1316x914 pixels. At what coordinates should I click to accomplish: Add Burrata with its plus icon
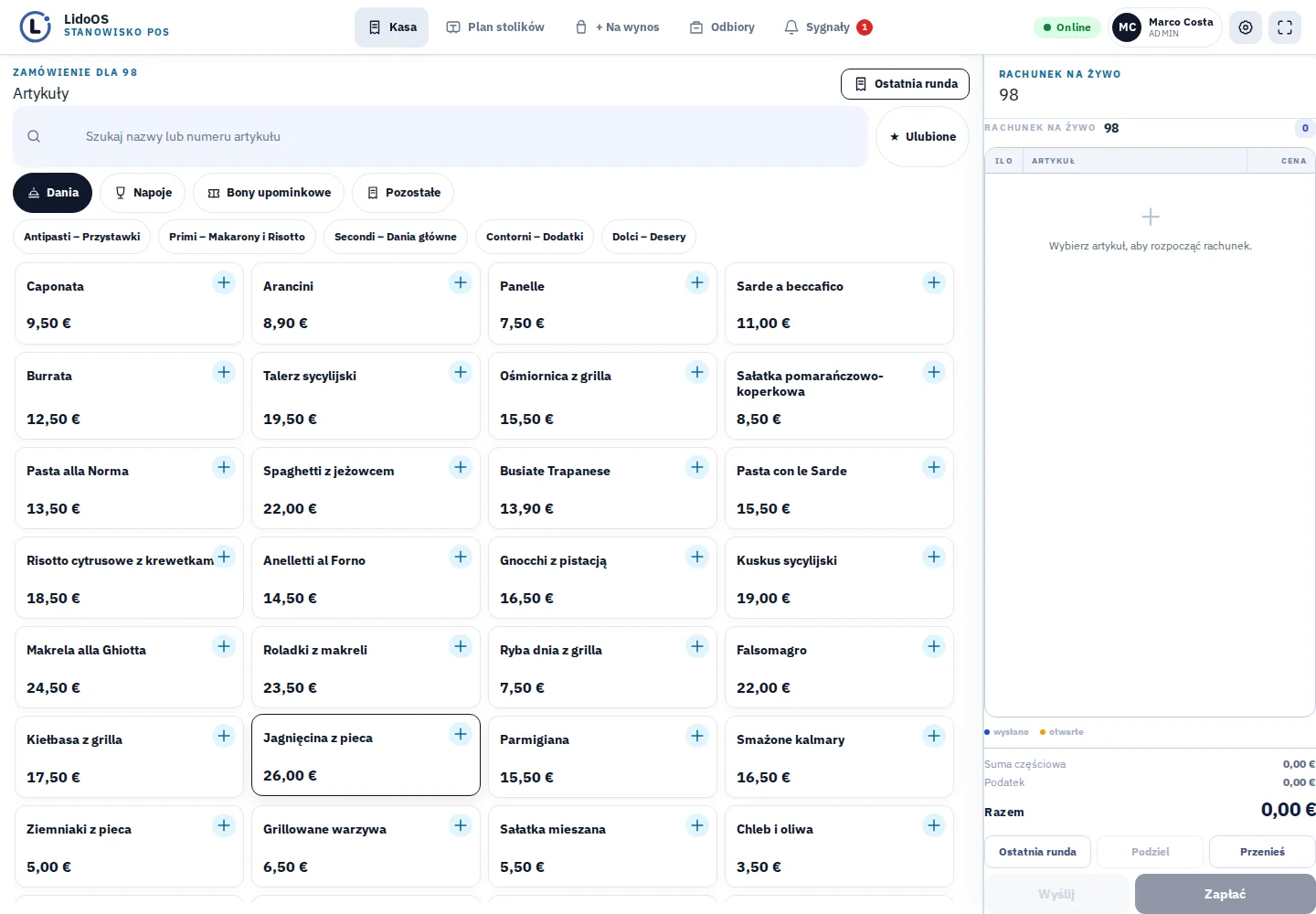(x=224, y=372)
